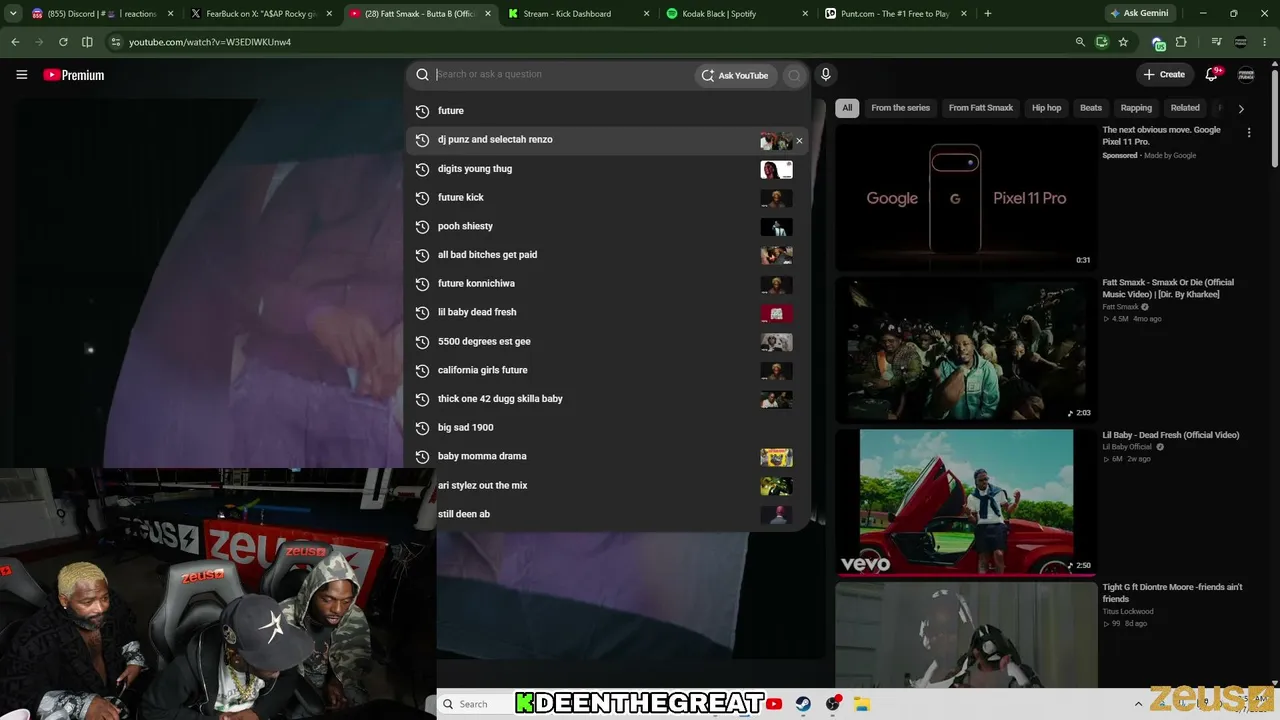Open a new Chrome tab
Image resolution: width=1280 pixels, height=720 pixels.
point(988,14)
